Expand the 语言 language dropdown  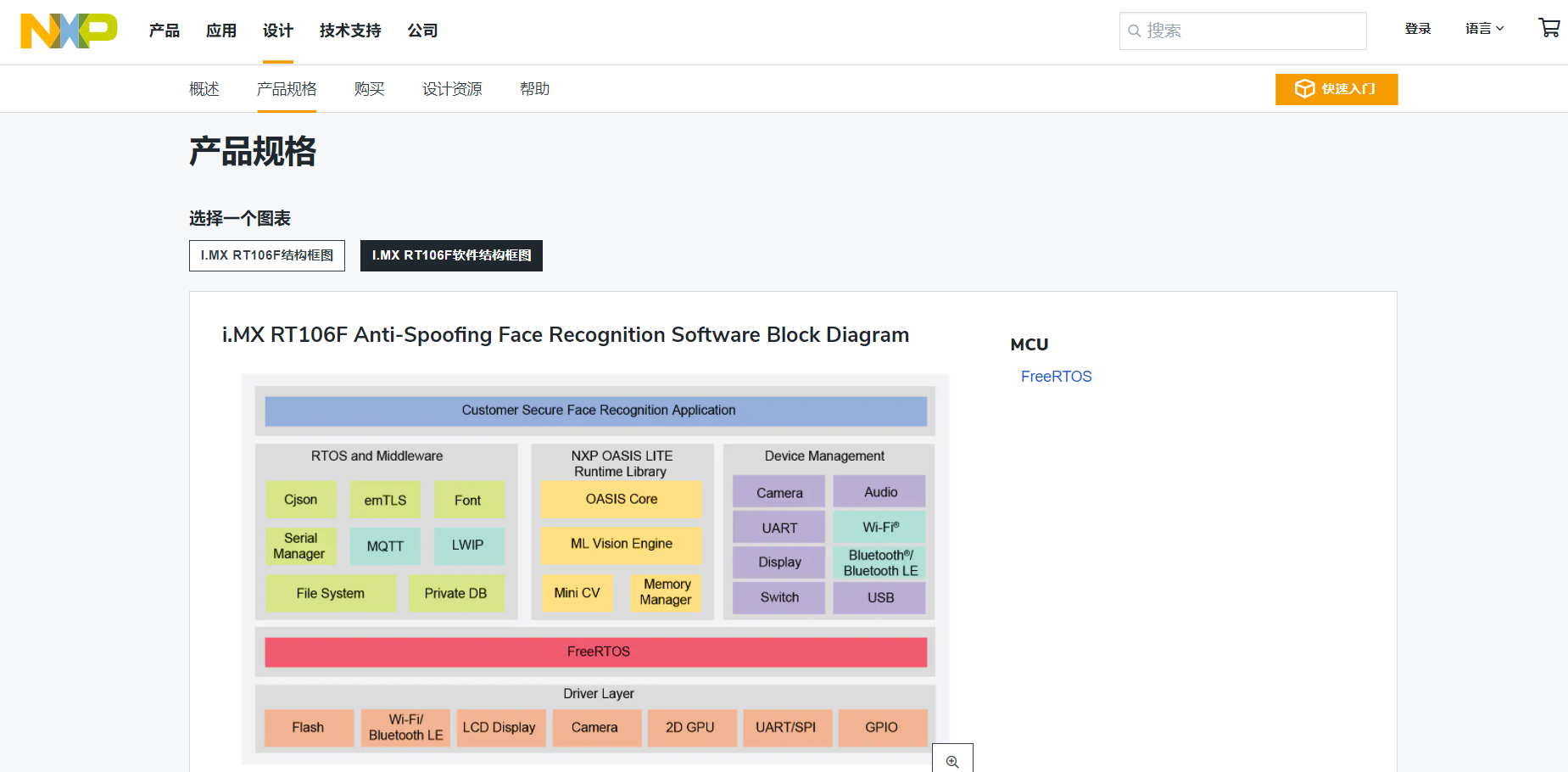point(1485,29)
